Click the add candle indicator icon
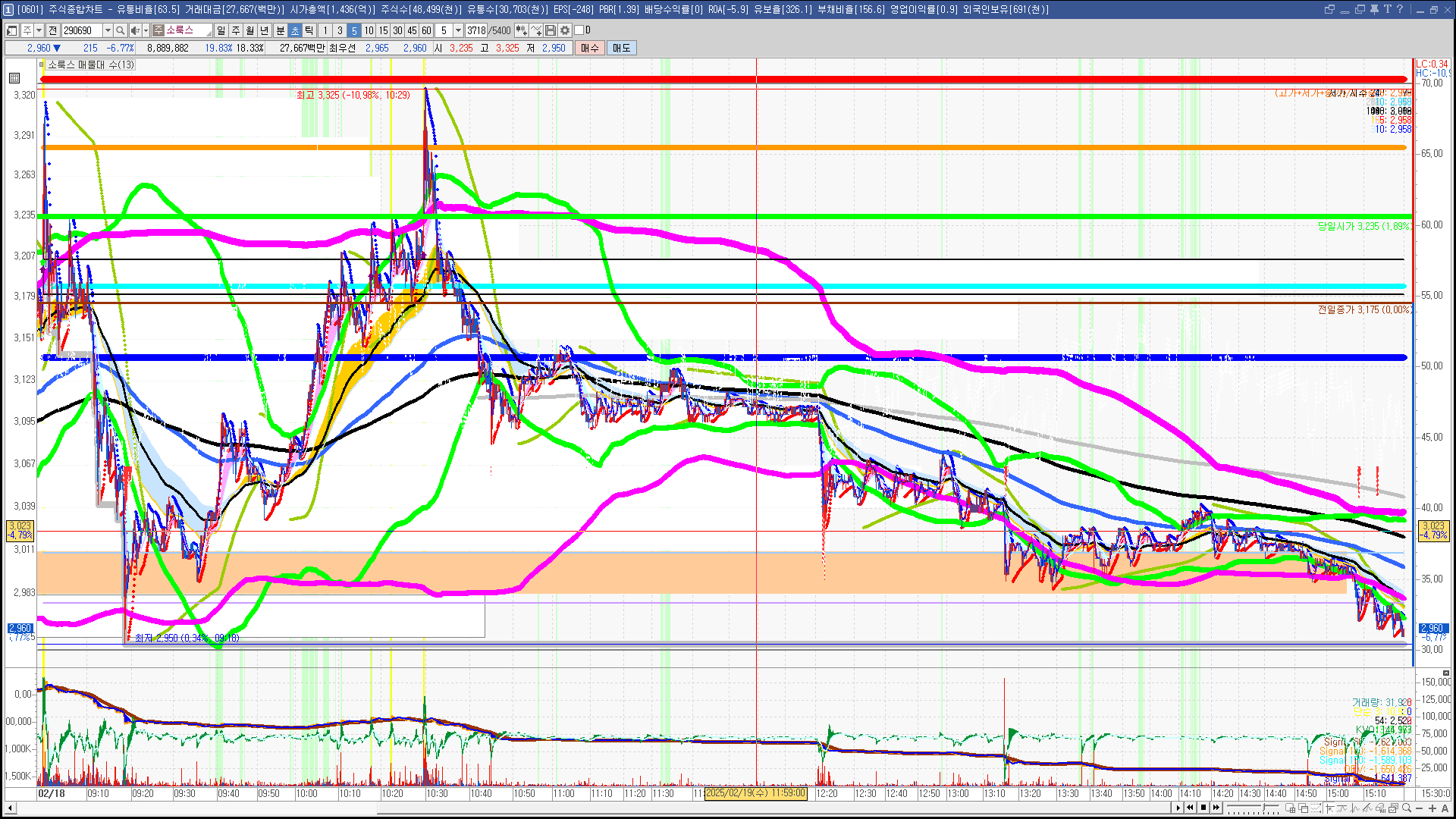The width and height of the screenshot is (1456, 819). click(x=521, y=30)
